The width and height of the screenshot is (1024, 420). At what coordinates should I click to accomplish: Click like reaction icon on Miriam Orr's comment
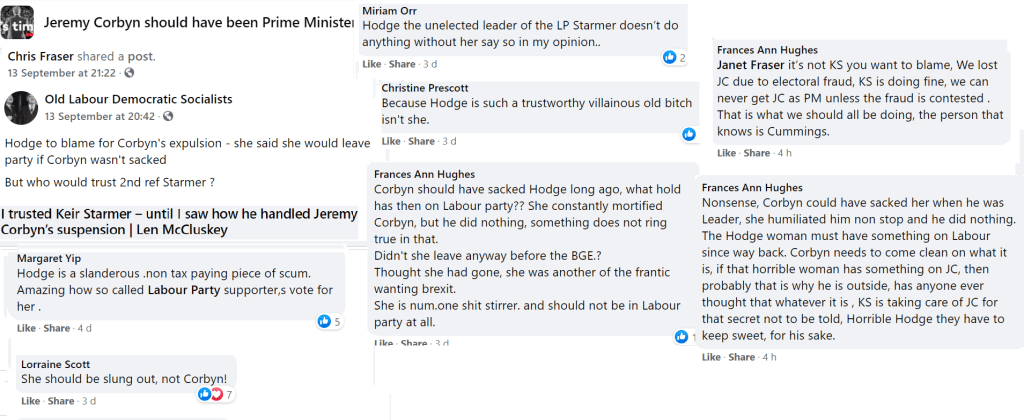pos(670,57)
